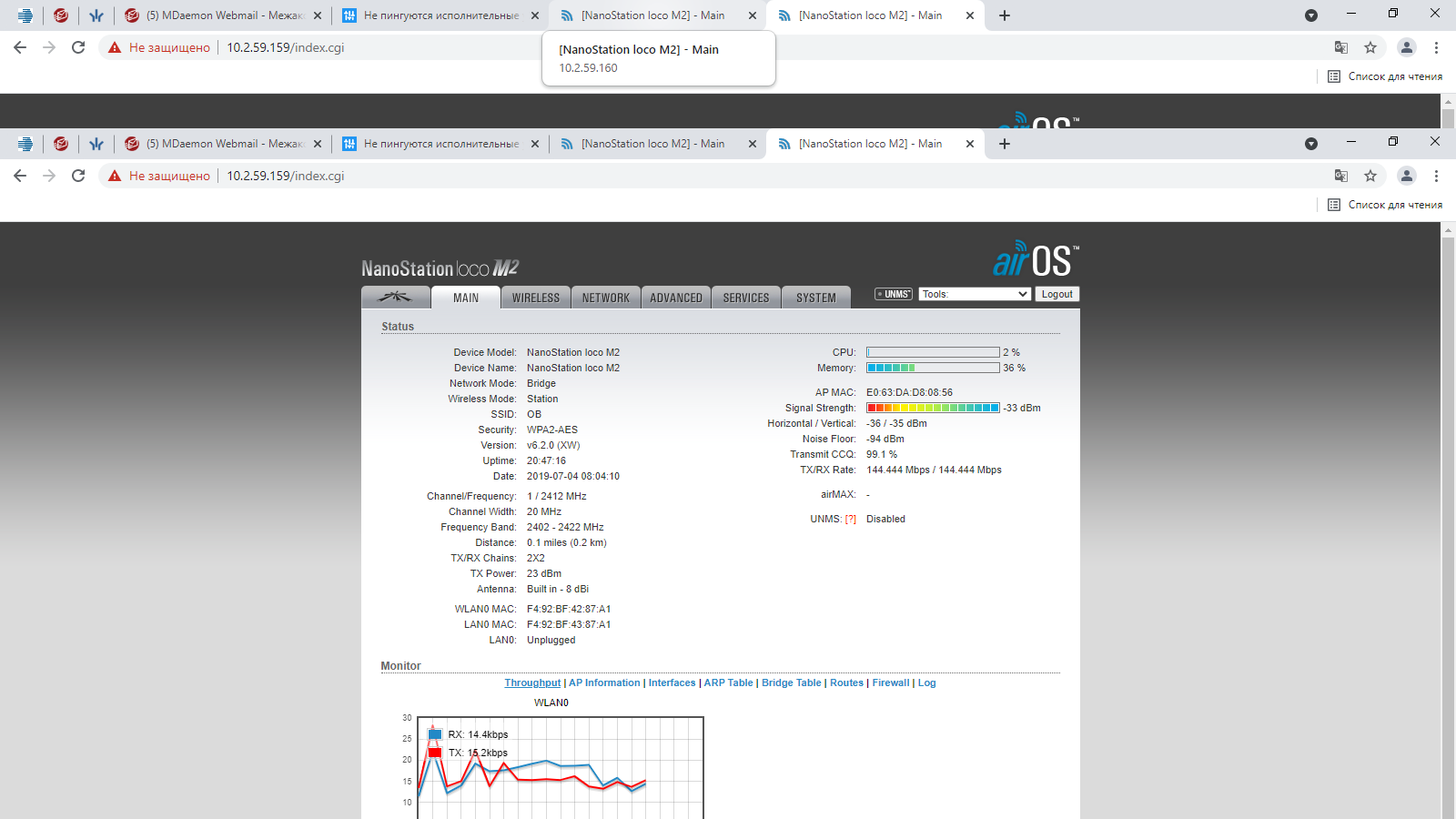Open the System tab

pyautogui.click(x=815, y=298)
